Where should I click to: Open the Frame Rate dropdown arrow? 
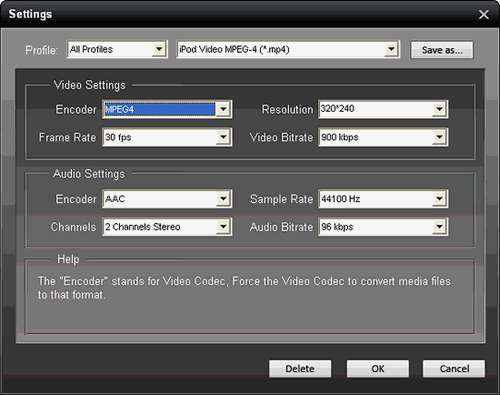pos(223,137)
